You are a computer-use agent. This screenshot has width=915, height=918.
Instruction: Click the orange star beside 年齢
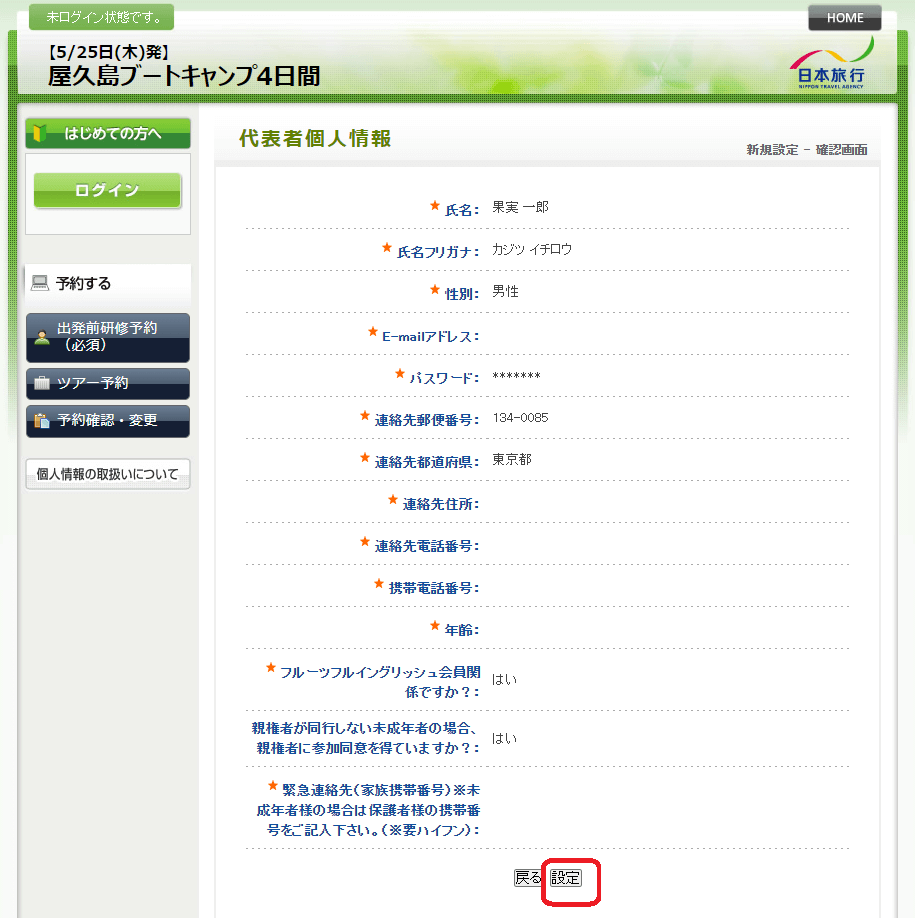(435, 626)
